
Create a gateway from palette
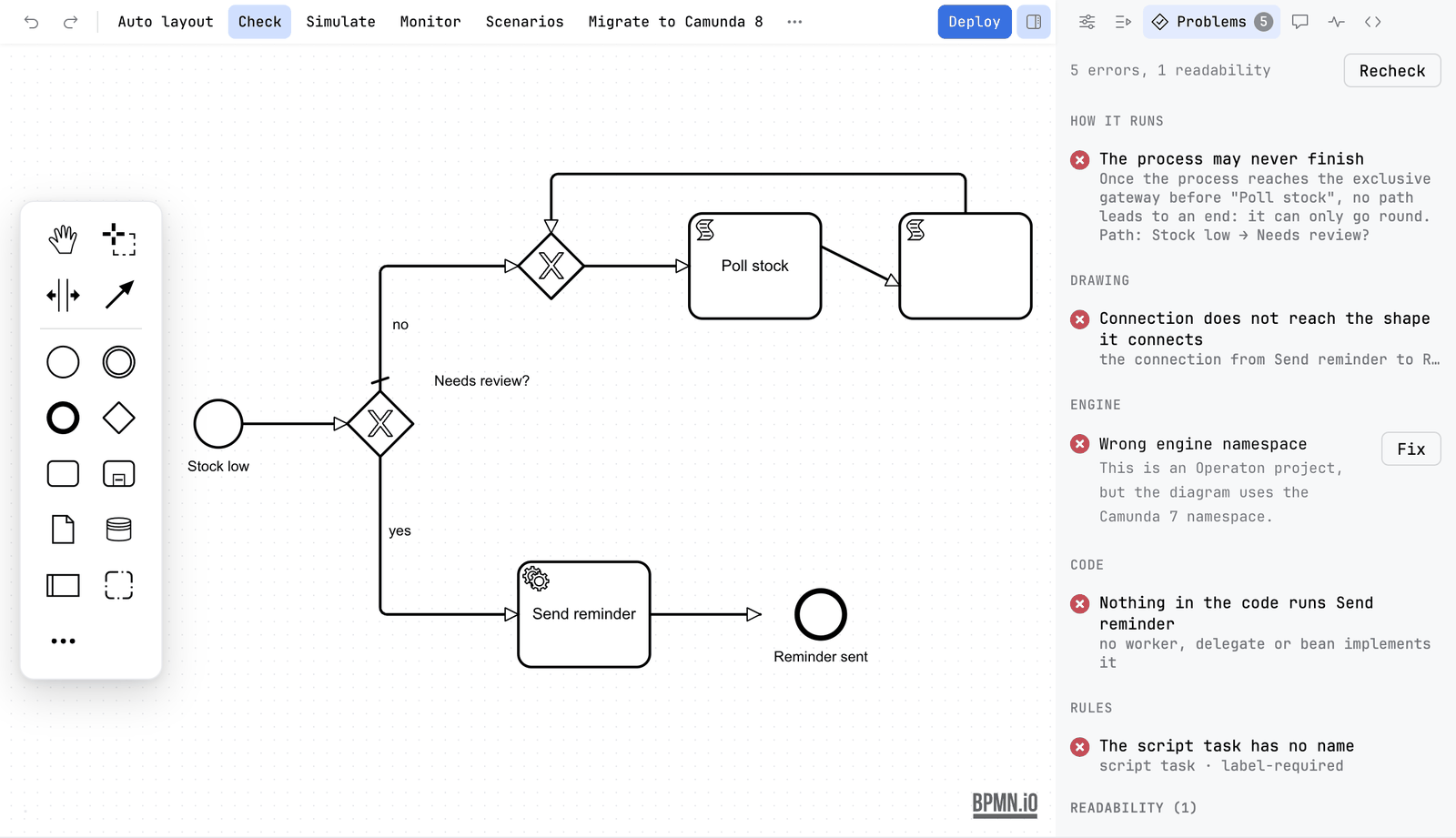pos(119,419)
